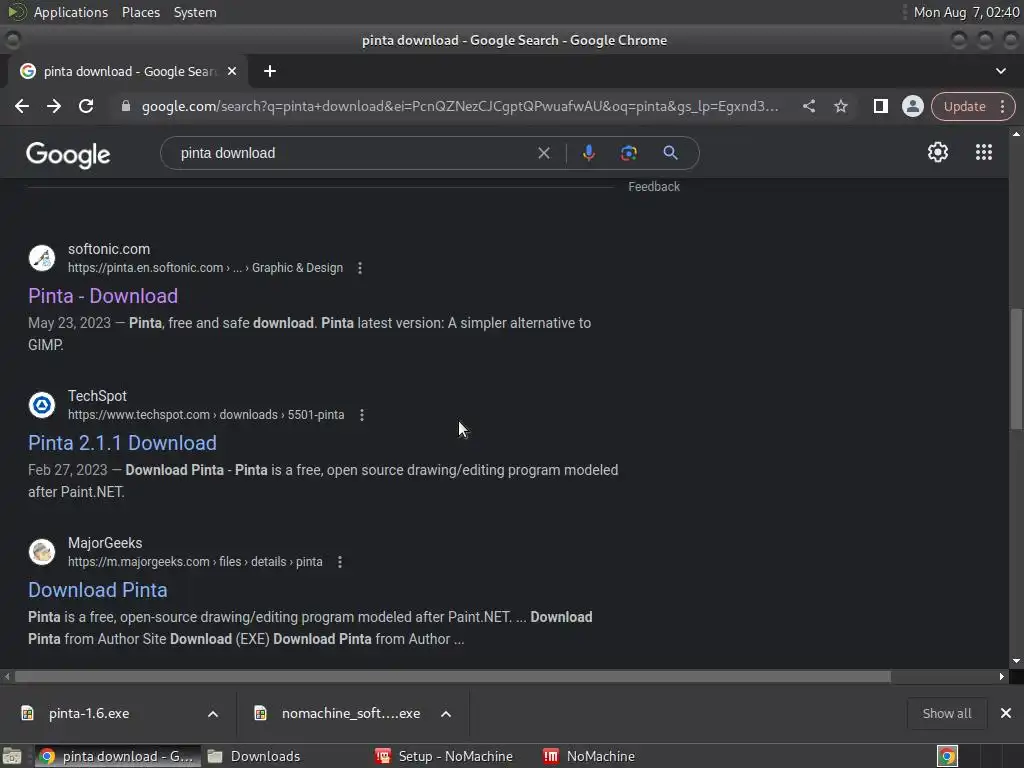Click the majorgeeks.com result URL breadcrumb
1024x768 pixels.
pyautogui.click(x=195, y=562)
